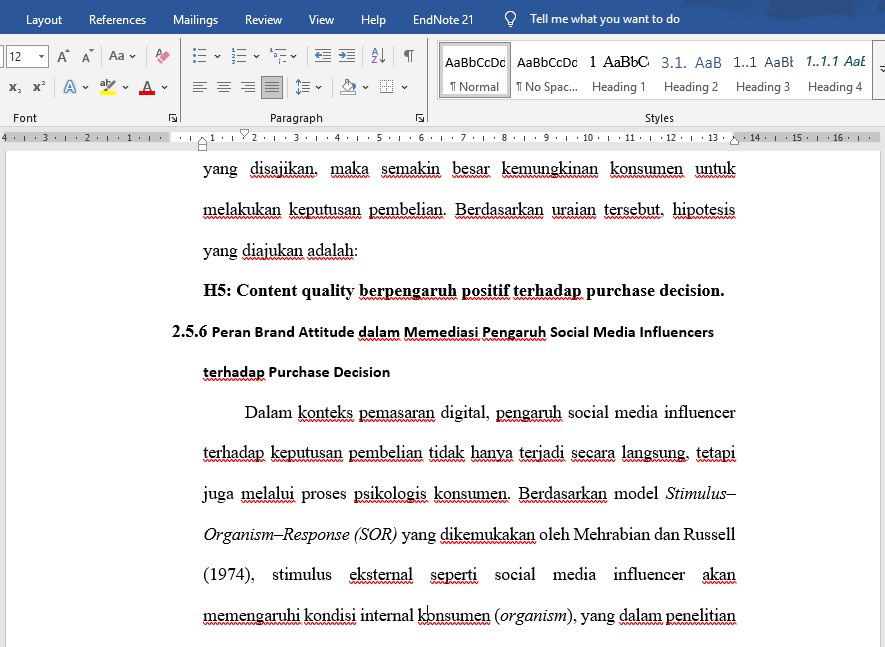Image resolution: width=885 pixels, height=647 pixels.
Task: Expand bullet library arrow
Action: click(x=217, y=56)
